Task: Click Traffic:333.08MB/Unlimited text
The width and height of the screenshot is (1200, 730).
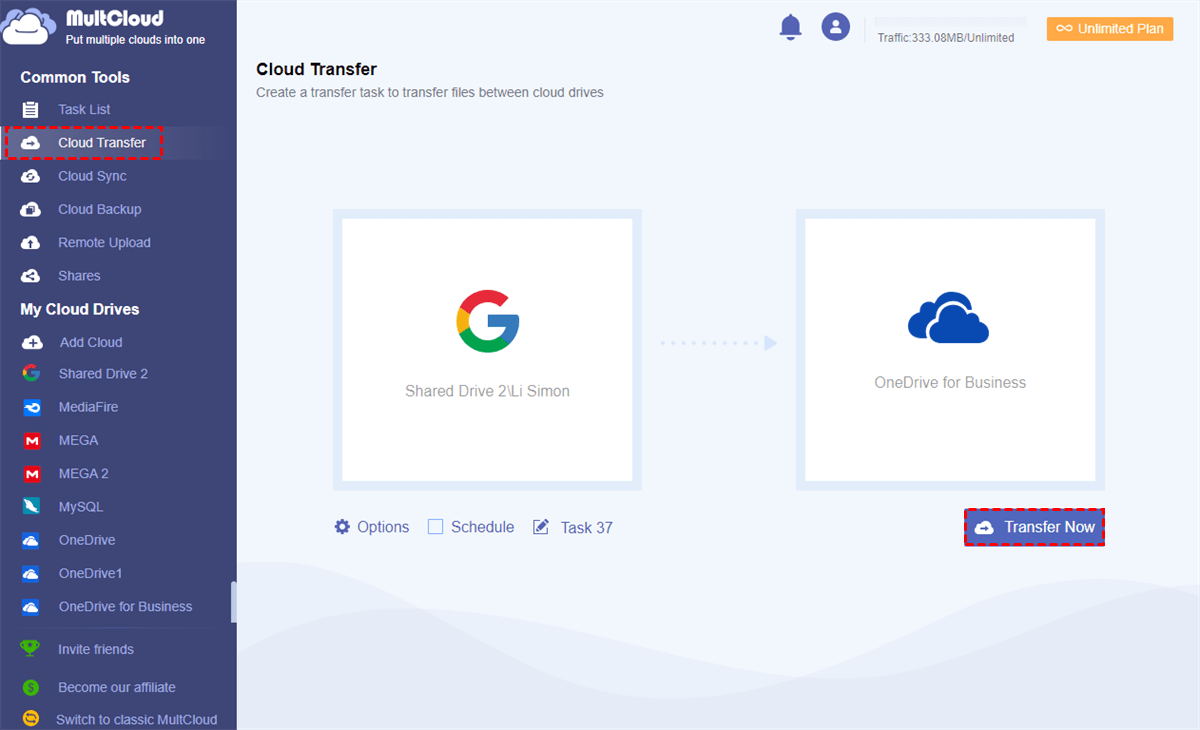Action: point(946,38)
